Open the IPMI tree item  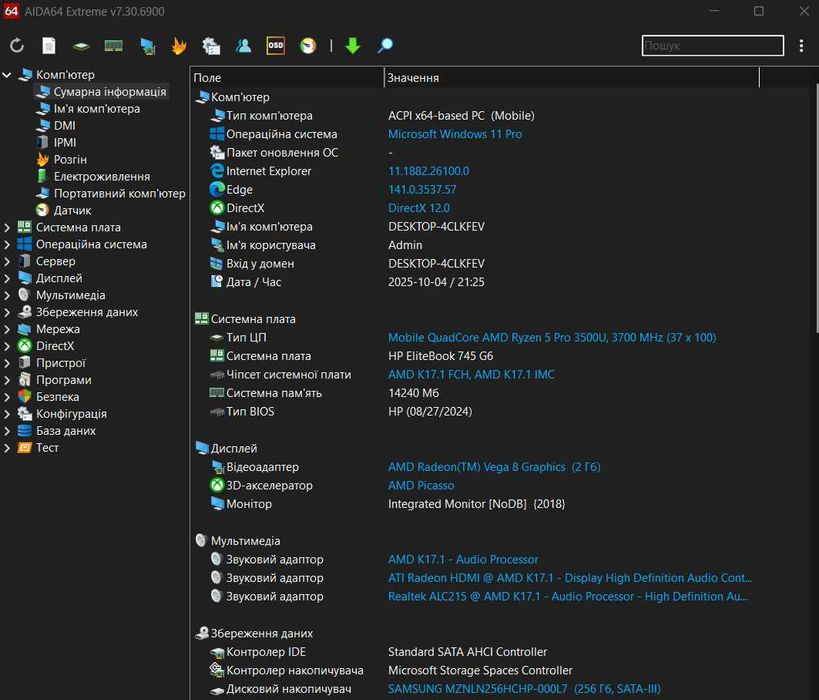(x=65, y=143)
